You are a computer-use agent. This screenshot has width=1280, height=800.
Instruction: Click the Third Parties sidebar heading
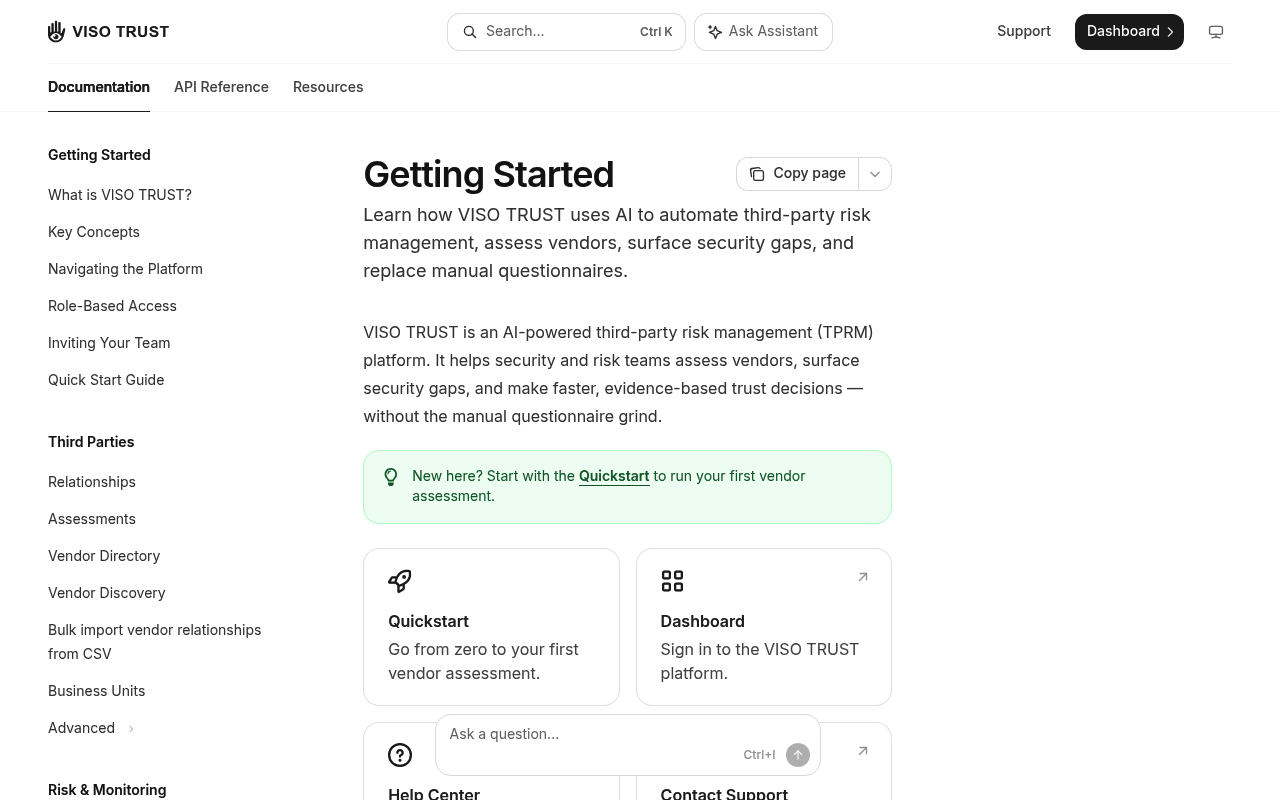click(91, 442)
